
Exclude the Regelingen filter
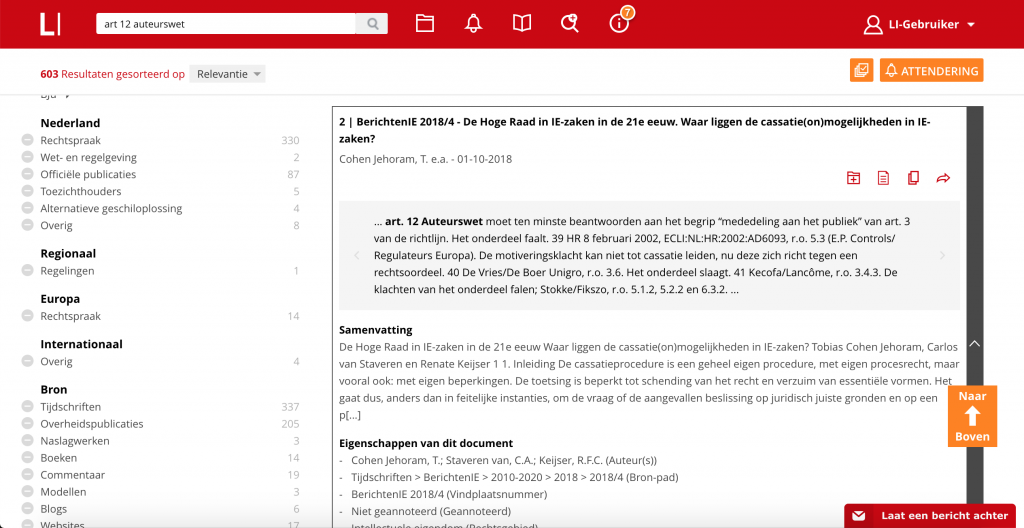(x=27, y=271)
